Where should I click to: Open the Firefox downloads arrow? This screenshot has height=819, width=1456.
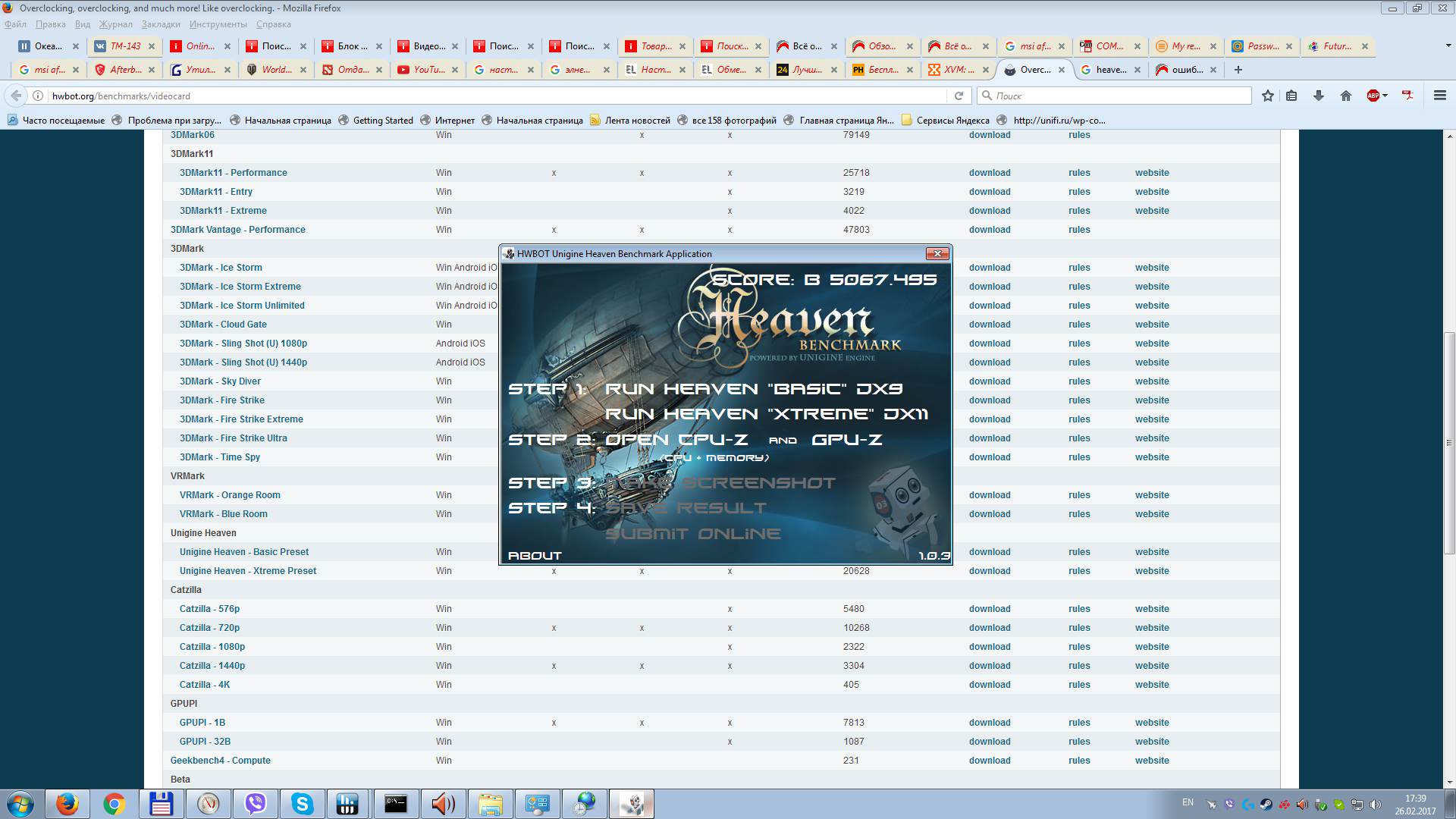pos(1319,96)
